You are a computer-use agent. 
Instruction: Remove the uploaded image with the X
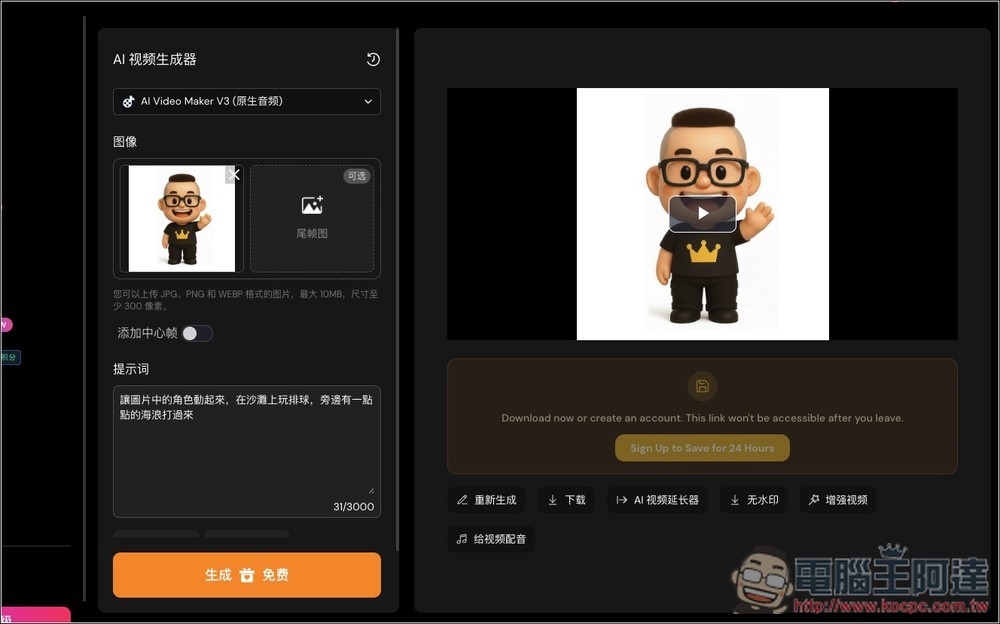233,174
